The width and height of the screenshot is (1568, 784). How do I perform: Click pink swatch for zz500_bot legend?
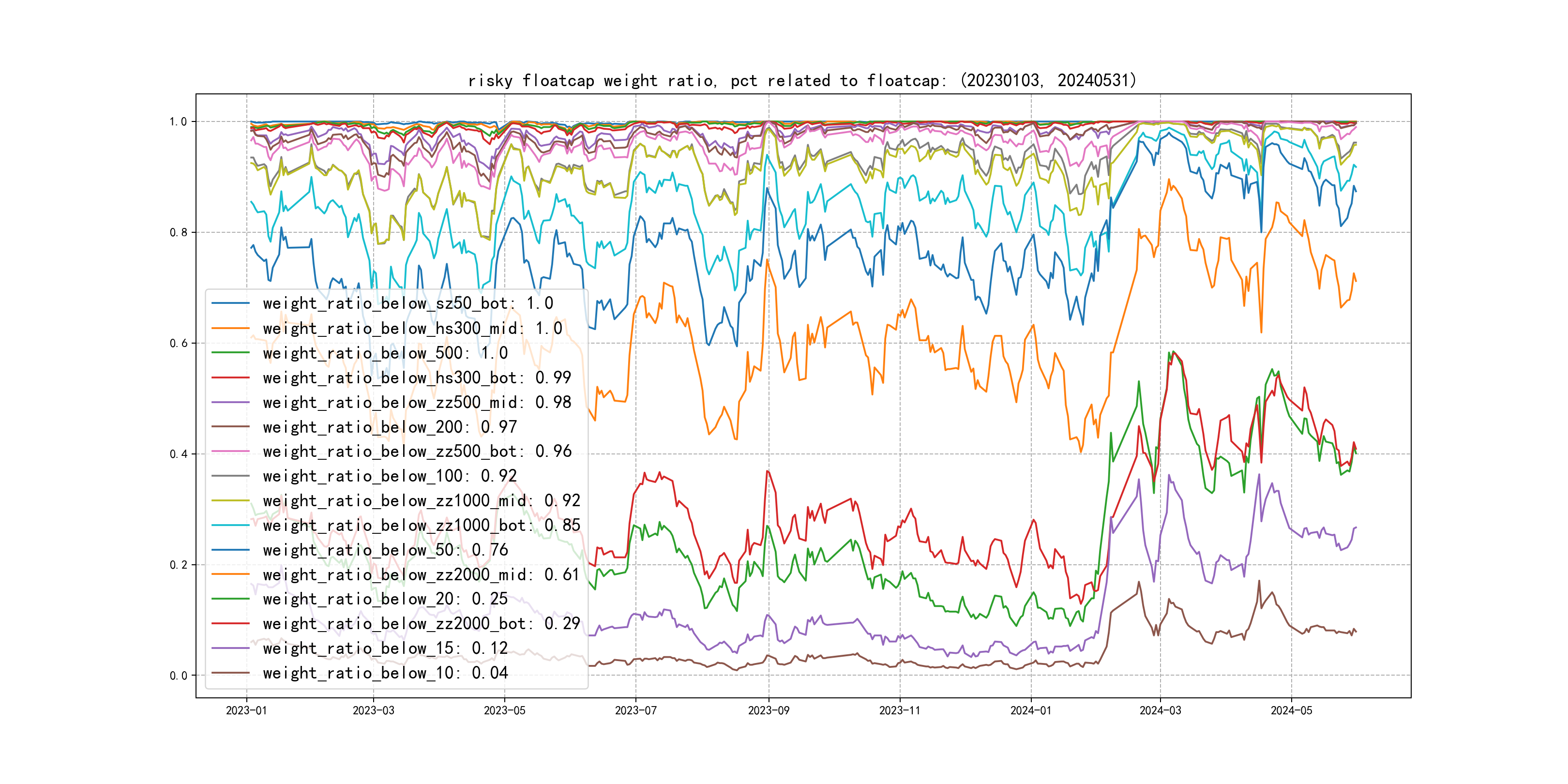point(230,452)
